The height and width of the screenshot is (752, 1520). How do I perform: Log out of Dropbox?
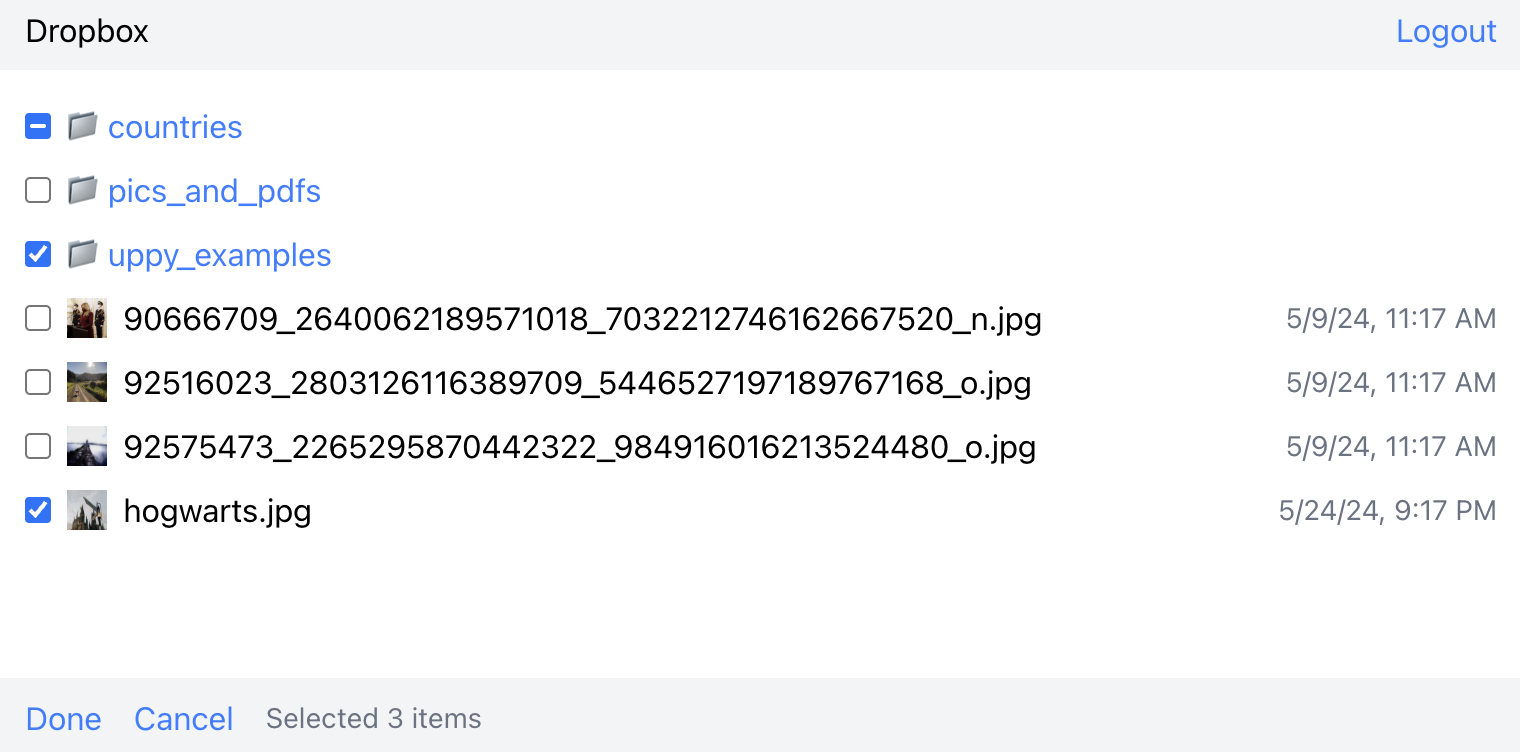coord(1446,32)
